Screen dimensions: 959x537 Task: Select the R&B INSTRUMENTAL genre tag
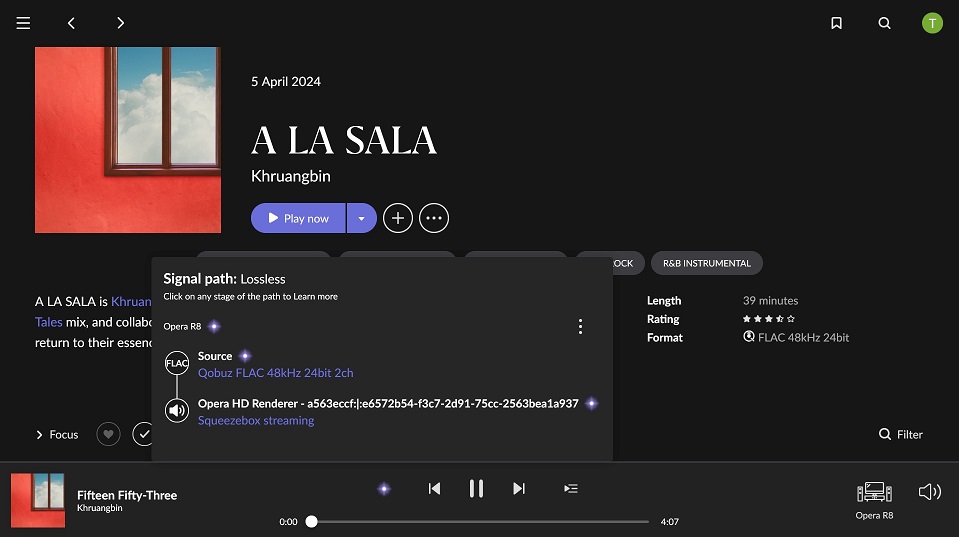[706, 263]
